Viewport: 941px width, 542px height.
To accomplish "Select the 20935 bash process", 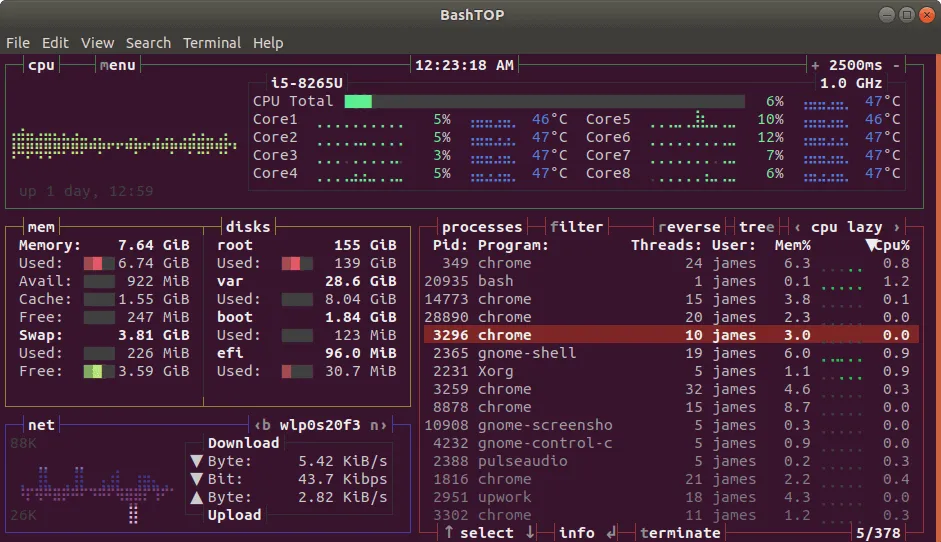I will point(671,281).
